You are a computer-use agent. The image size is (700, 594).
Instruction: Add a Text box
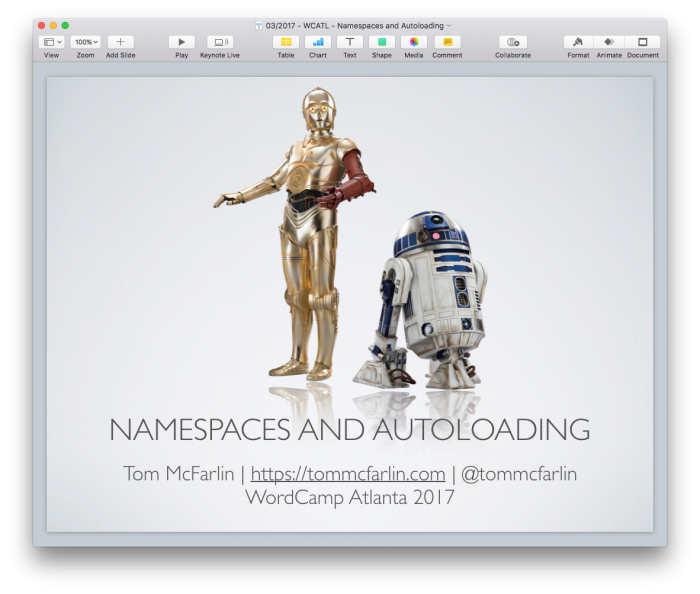click(350, 42)
